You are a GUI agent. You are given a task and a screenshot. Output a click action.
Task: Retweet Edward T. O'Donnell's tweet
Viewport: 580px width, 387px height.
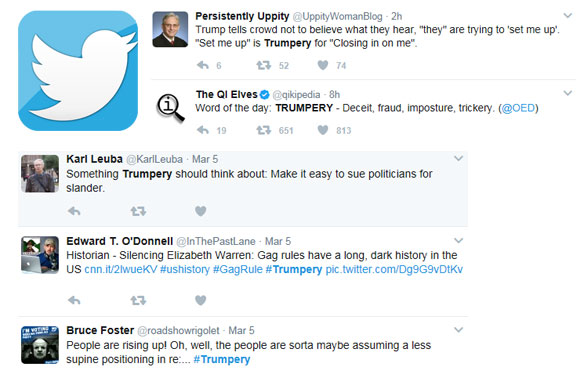pos(138,300)
